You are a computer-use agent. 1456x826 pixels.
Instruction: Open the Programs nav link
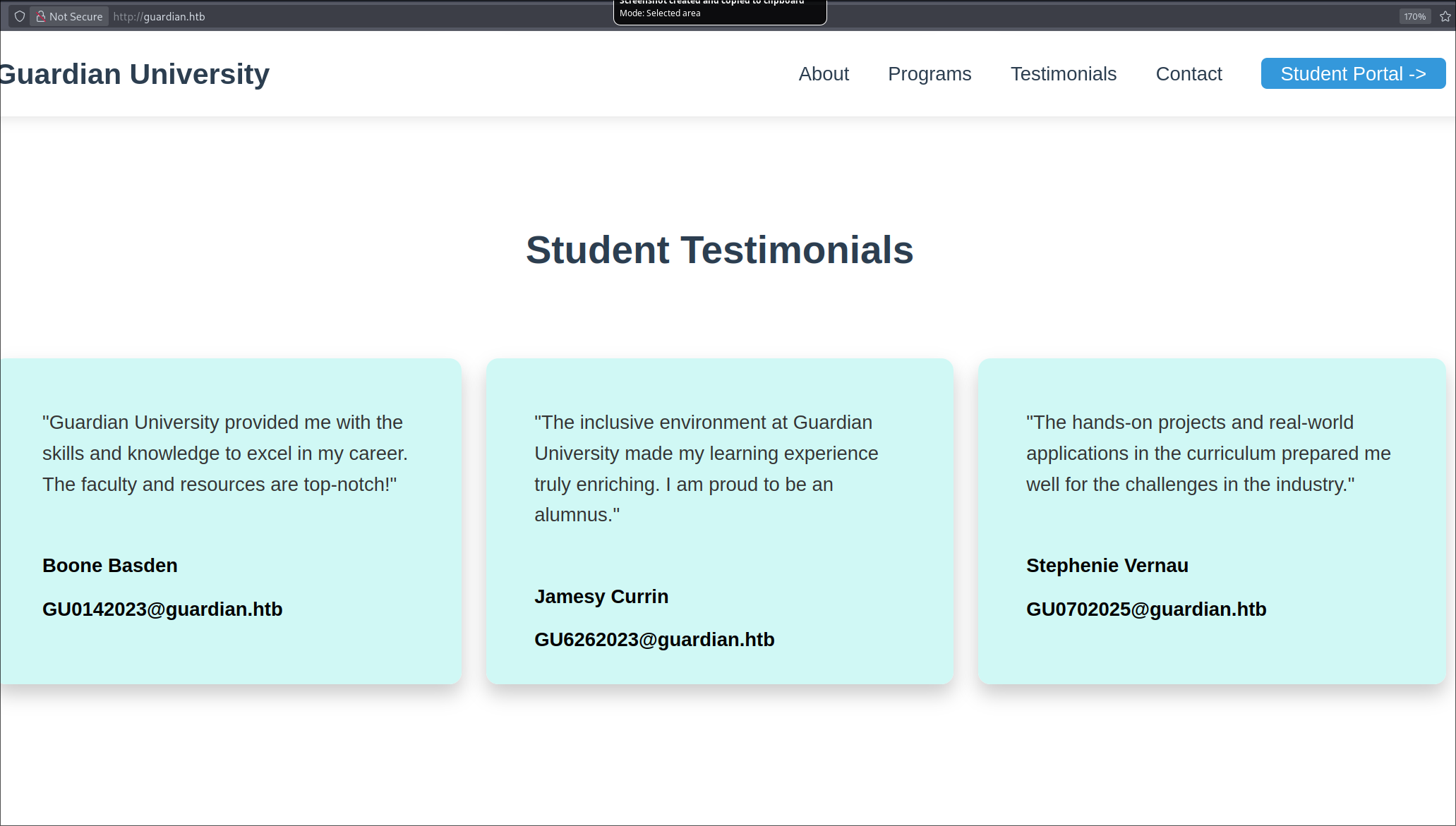929,73
